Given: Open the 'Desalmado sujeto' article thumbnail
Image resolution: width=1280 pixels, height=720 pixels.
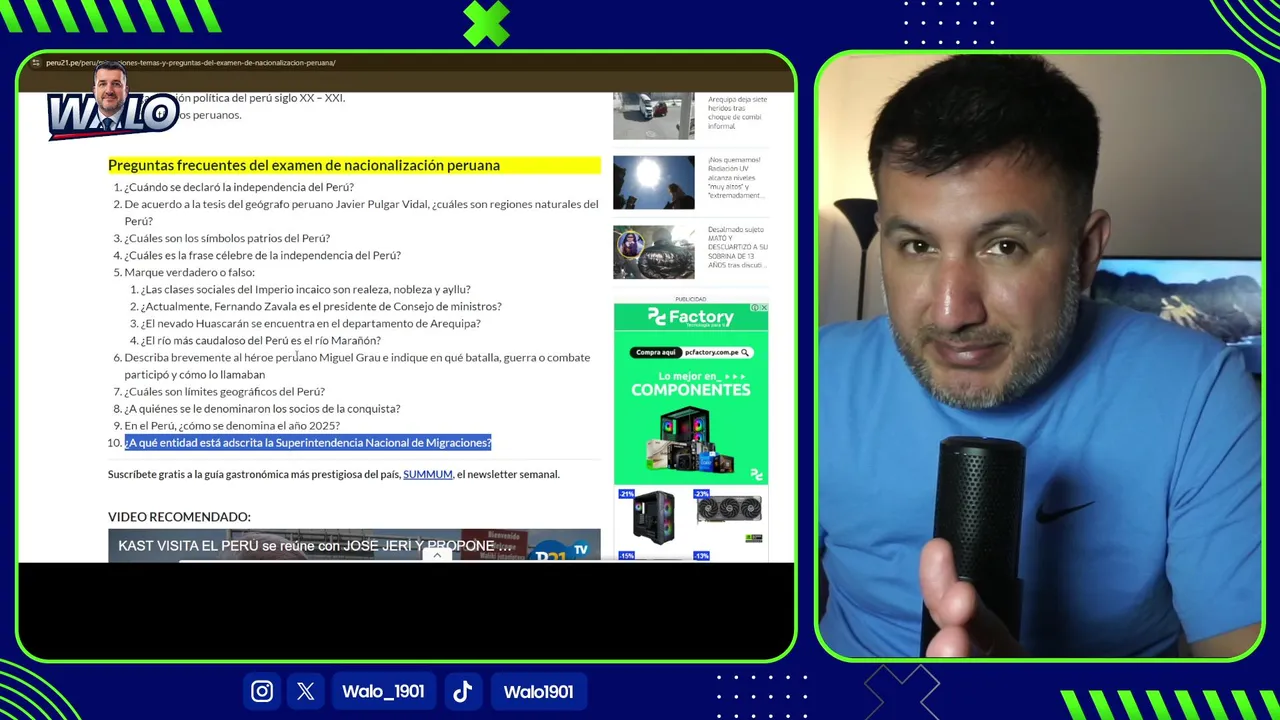Looking at the screenshot, I should pyautogui.click(x=653, y=252).
